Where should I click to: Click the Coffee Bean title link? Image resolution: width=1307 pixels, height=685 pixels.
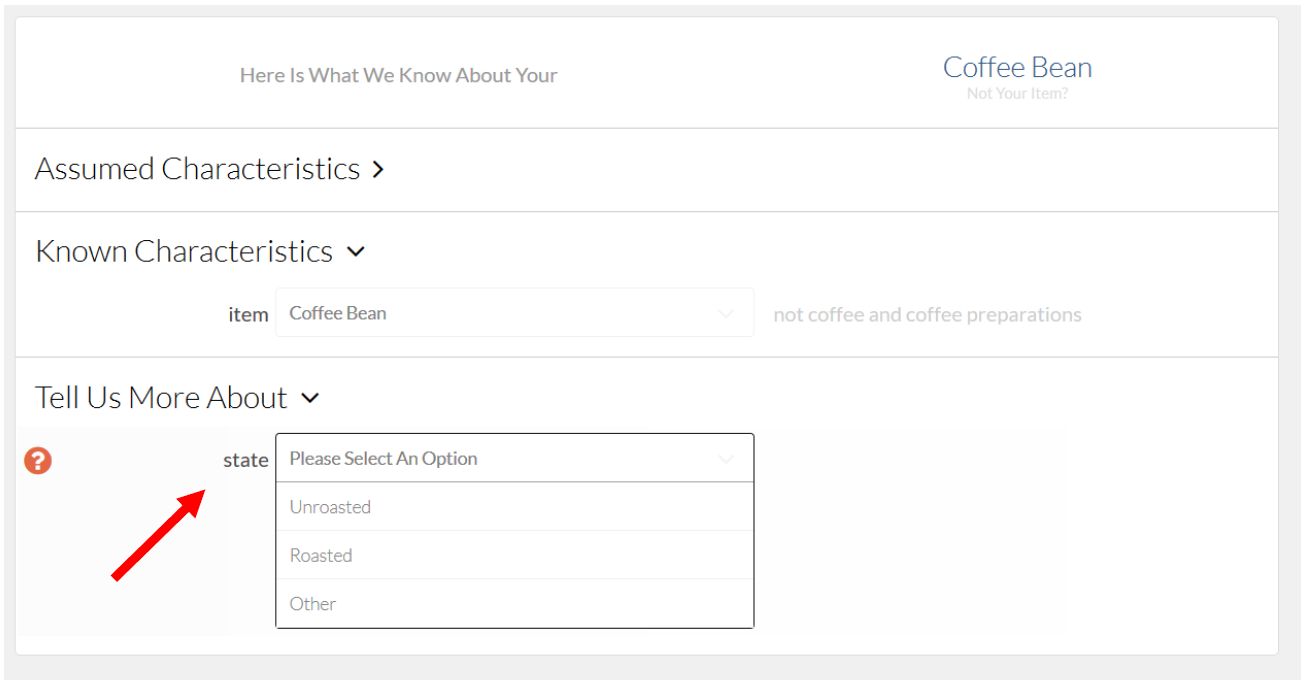(1017, 67)
